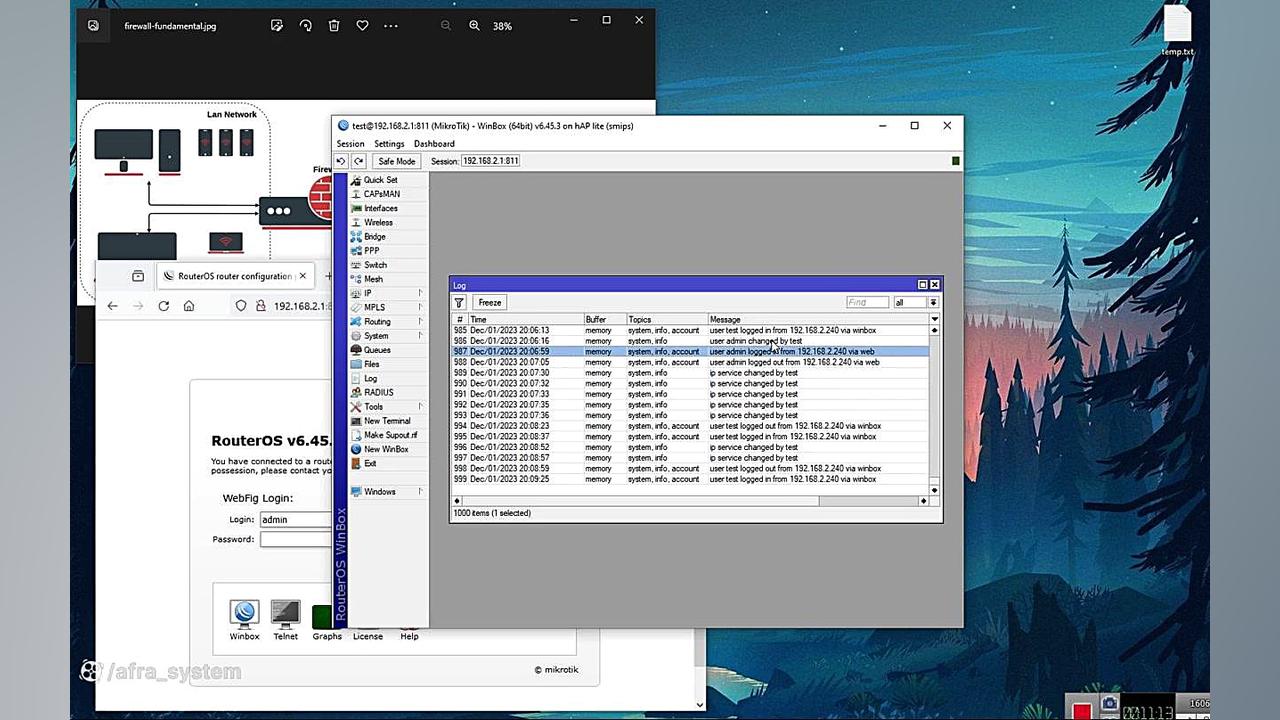Viewport: 1280px width, 720px height.
Task: Click the WebFig Login field
Action: [x=295, y=519]
